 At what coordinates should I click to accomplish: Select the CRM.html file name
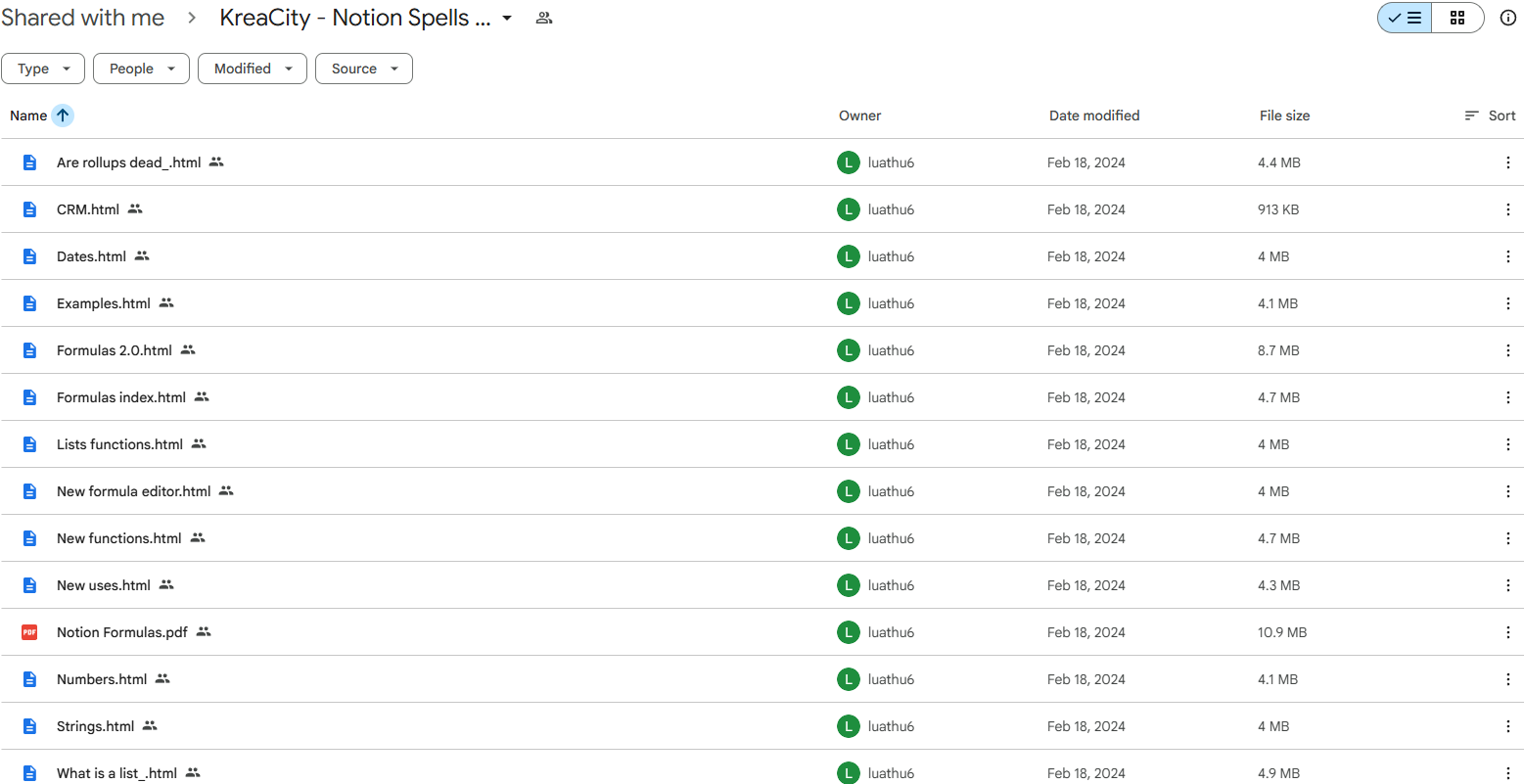[88, 209]
